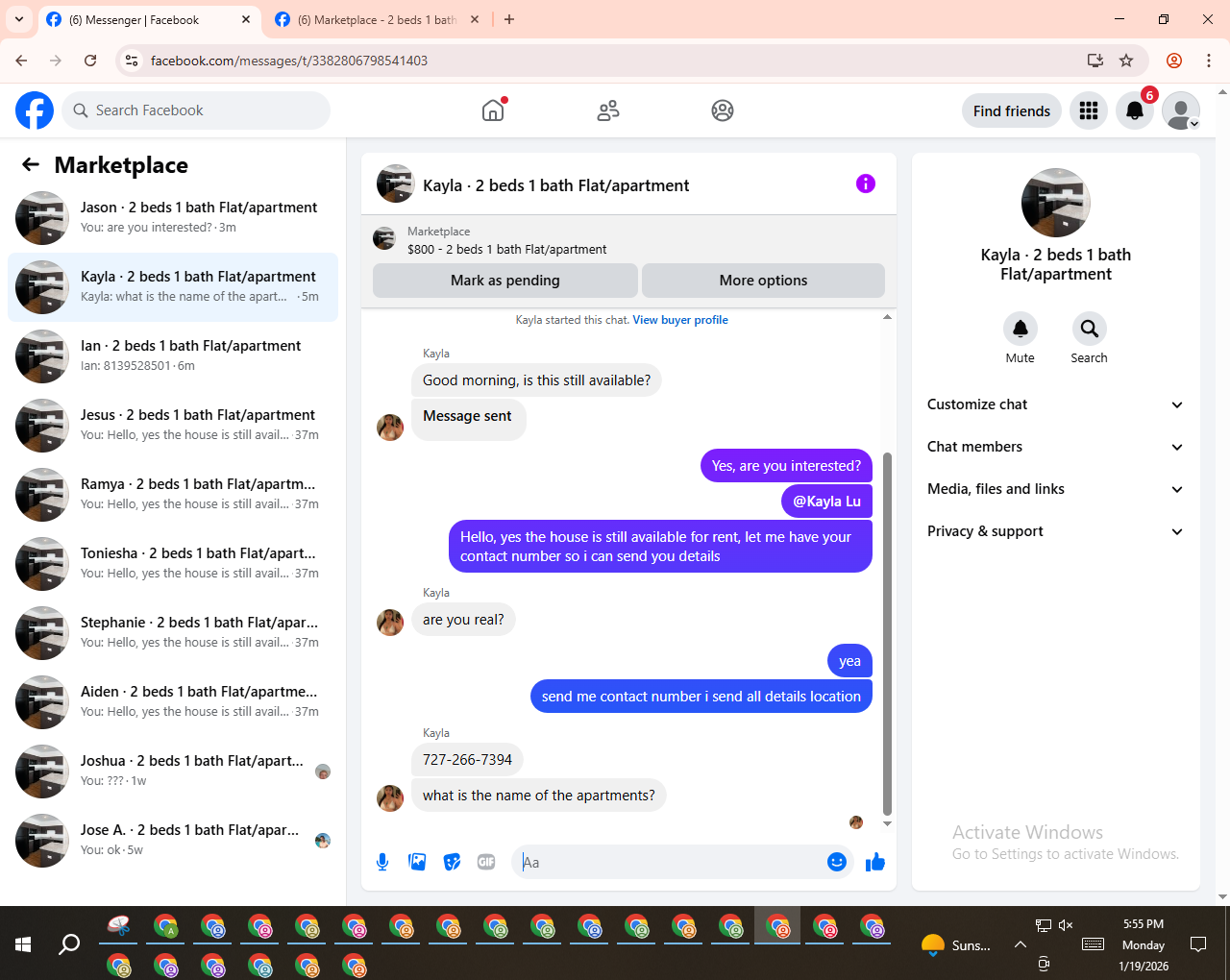The image size is (1230, 980).
Task: Open View buyer profile link
Action: 680,320
